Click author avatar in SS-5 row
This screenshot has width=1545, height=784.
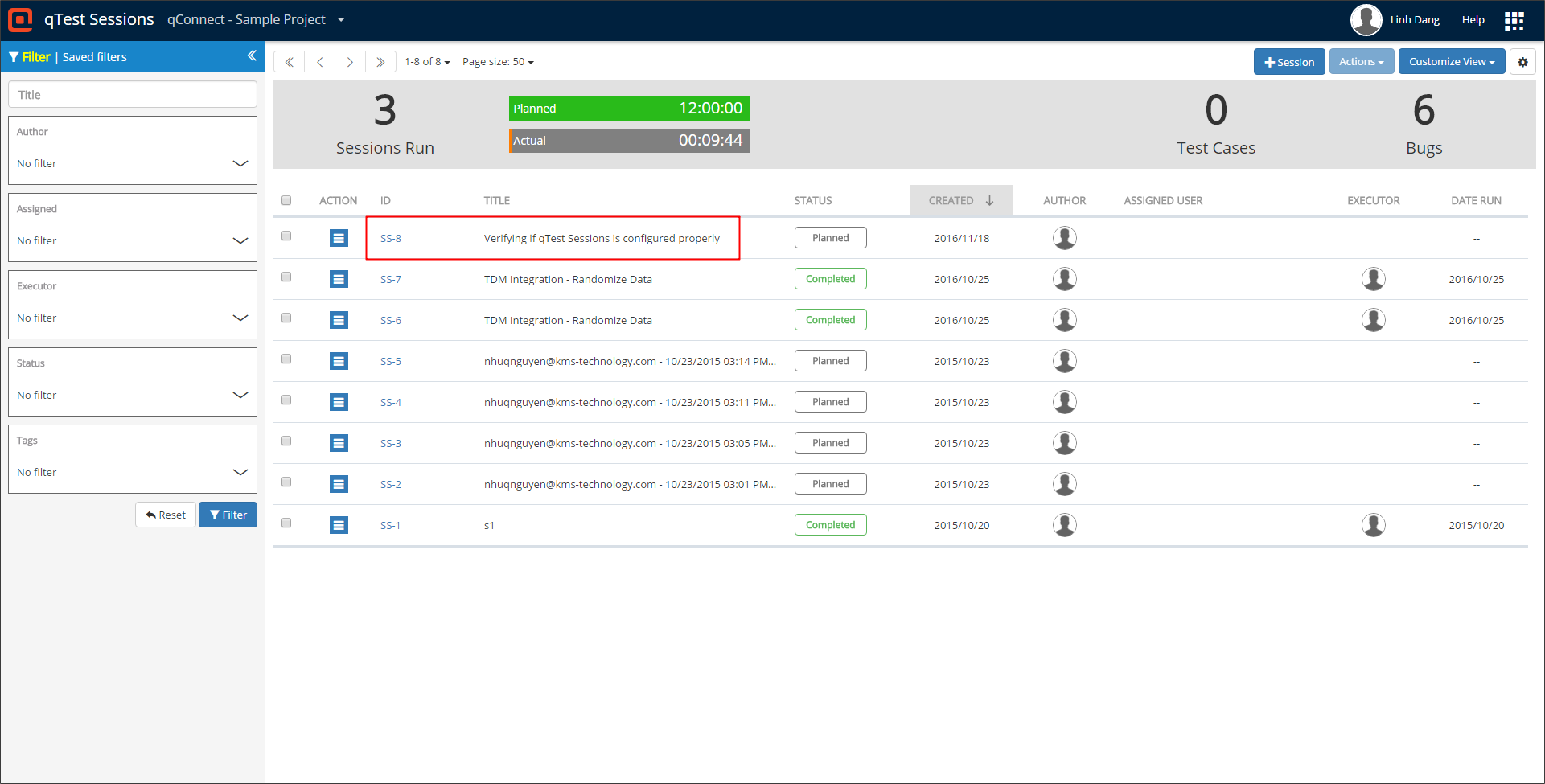point(1065,361)
